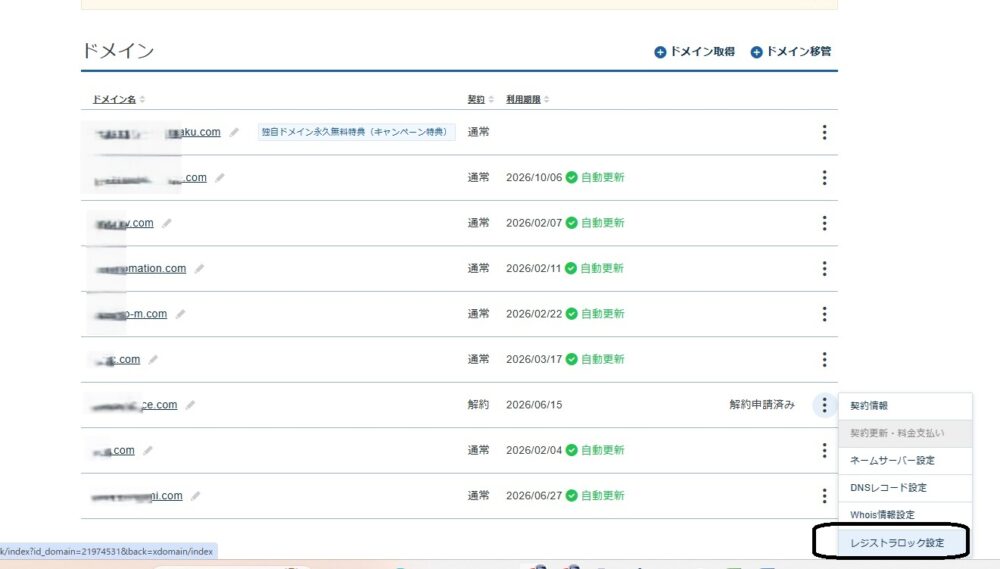Open three-dot menu for the 2026/02/07 domain

824,223
